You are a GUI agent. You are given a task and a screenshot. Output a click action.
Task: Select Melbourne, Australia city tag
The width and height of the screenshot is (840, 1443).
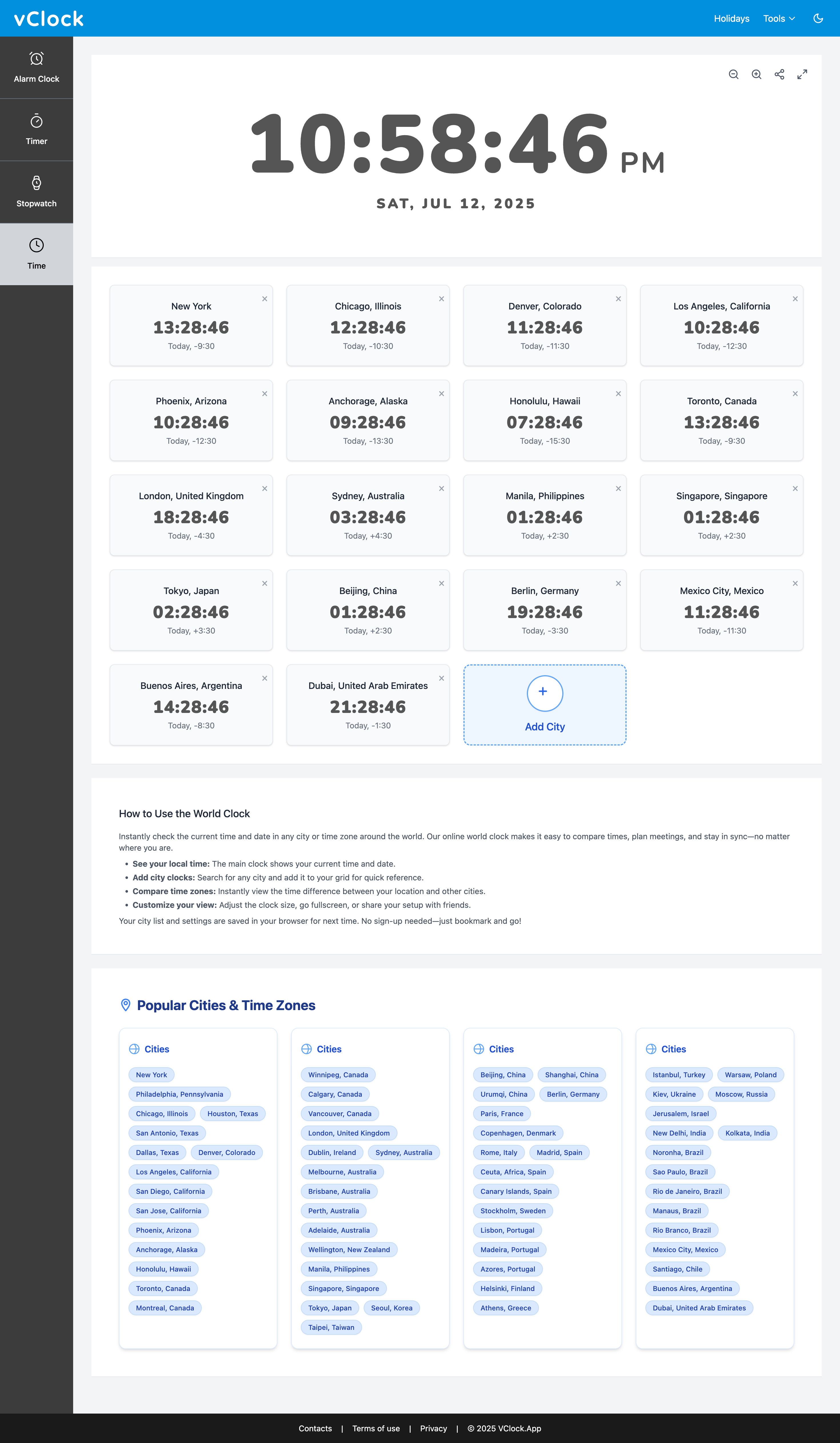click(x=342, y=1172)
